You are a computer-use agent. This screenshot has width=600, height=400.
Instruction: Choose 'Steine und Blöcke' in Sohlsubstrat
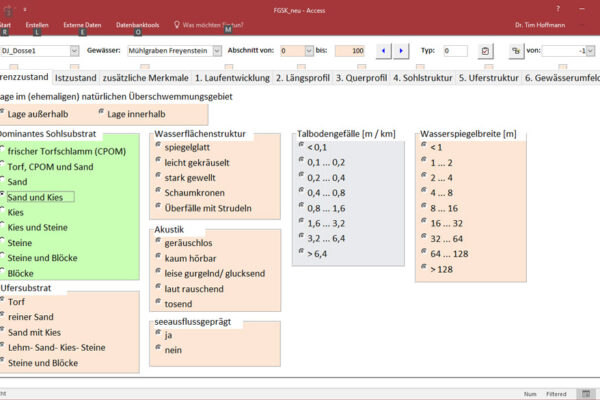(x=39, y=258)
